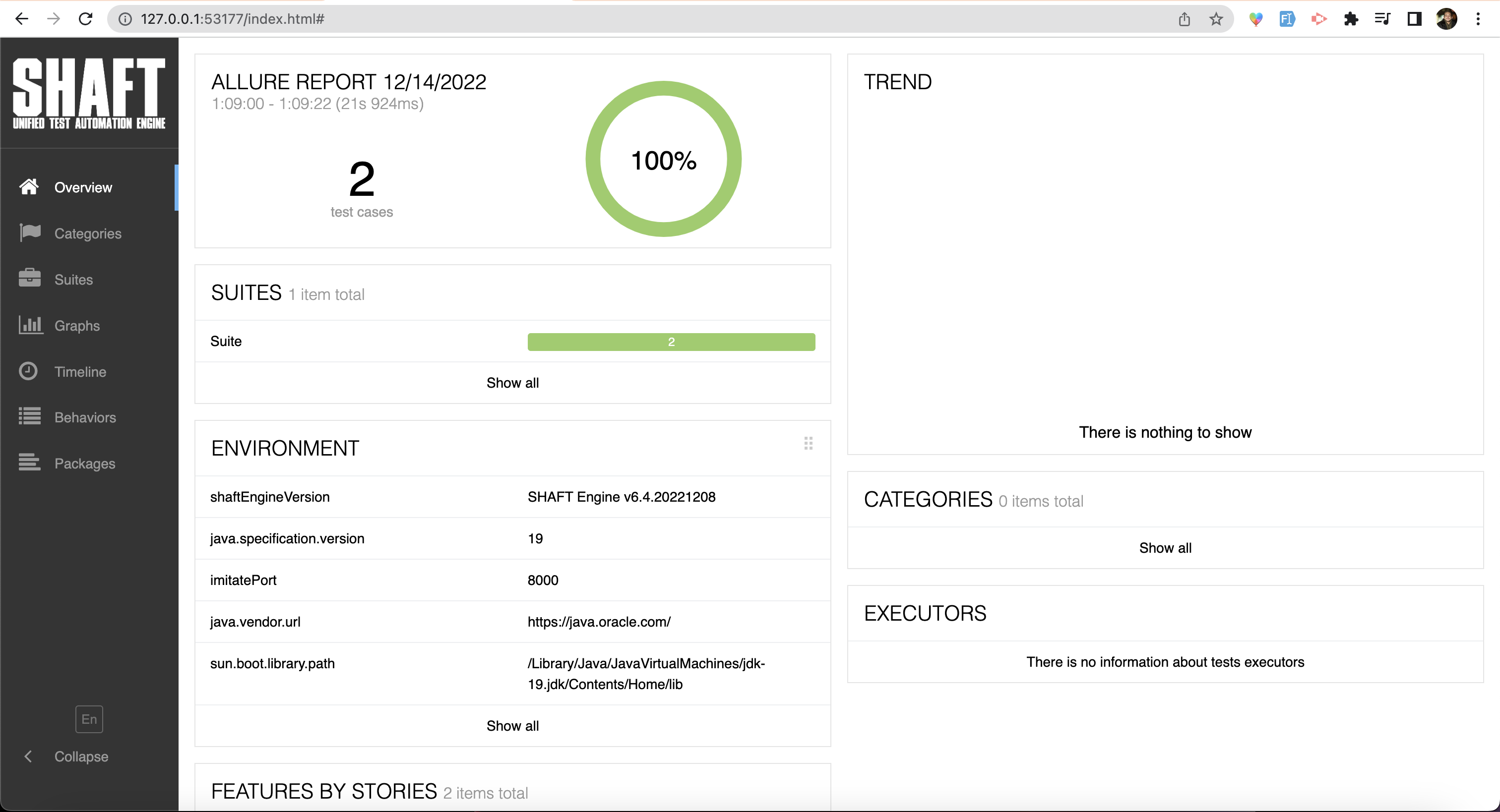Show all in Categories widget

click(1165, 548)
